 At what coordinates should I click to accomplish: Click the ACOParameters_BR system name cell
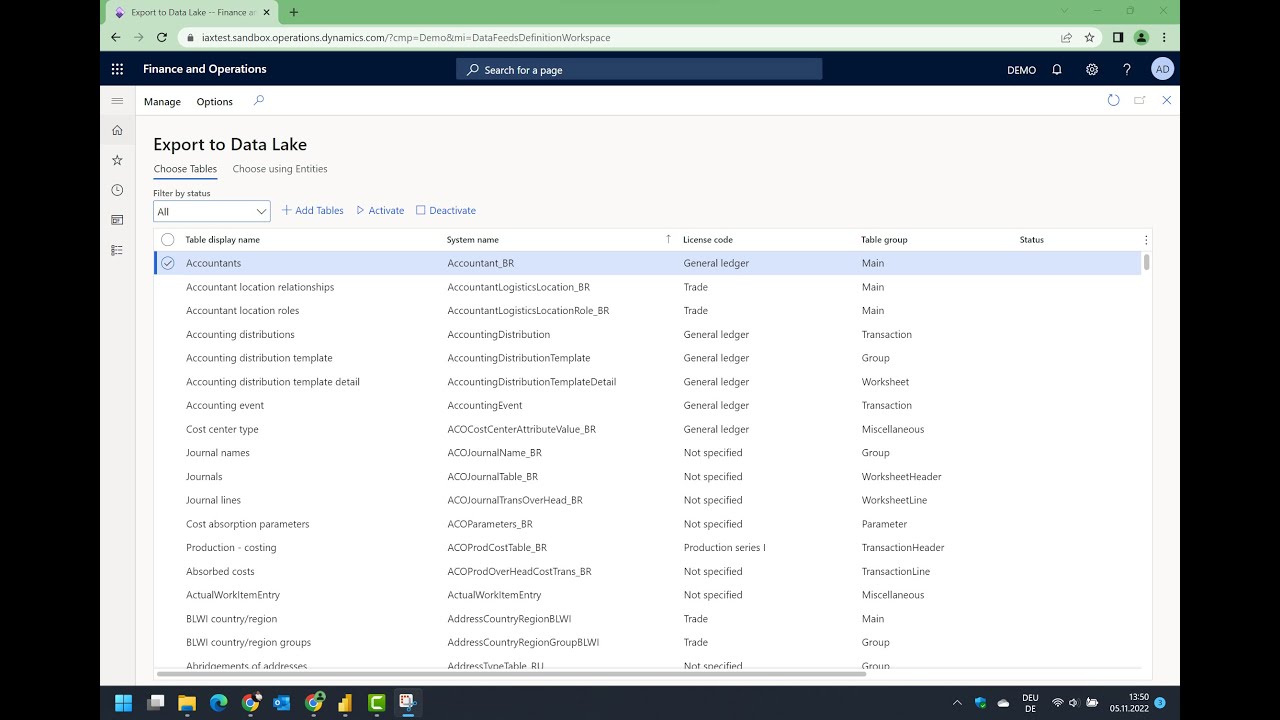pos(490,524)
